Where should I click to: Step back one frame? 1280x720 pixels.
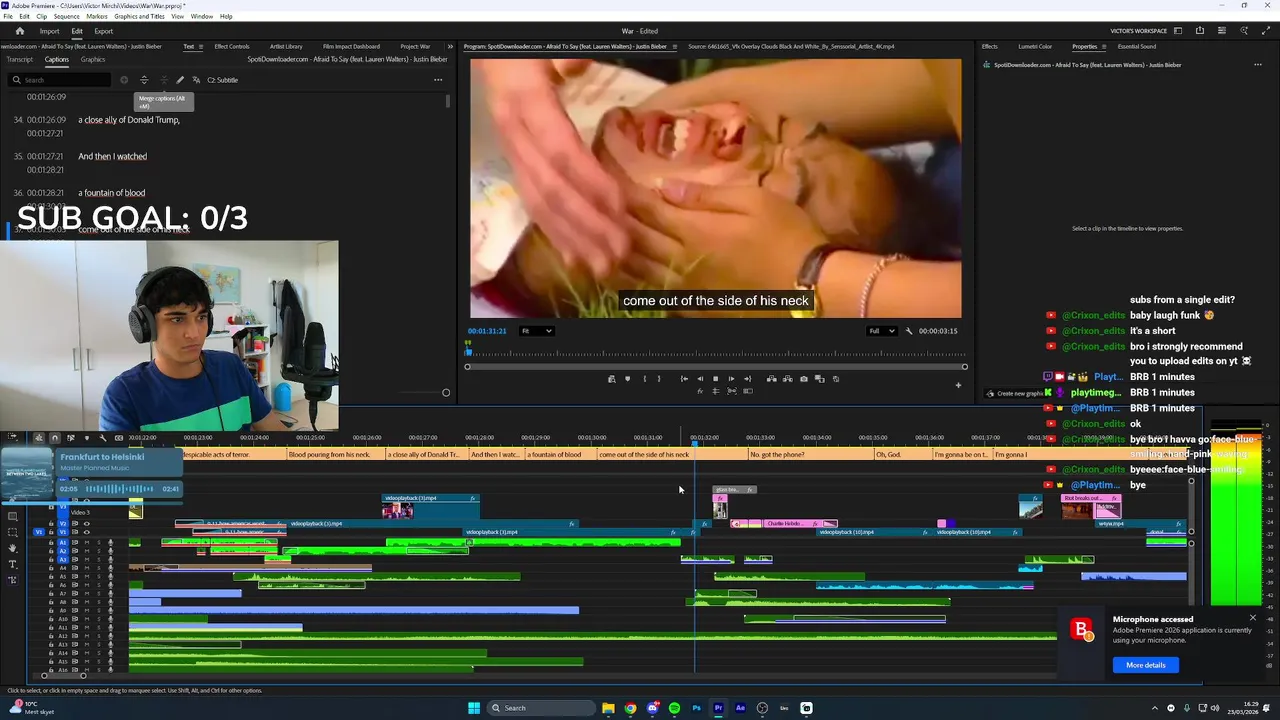[x=700, y=379]
